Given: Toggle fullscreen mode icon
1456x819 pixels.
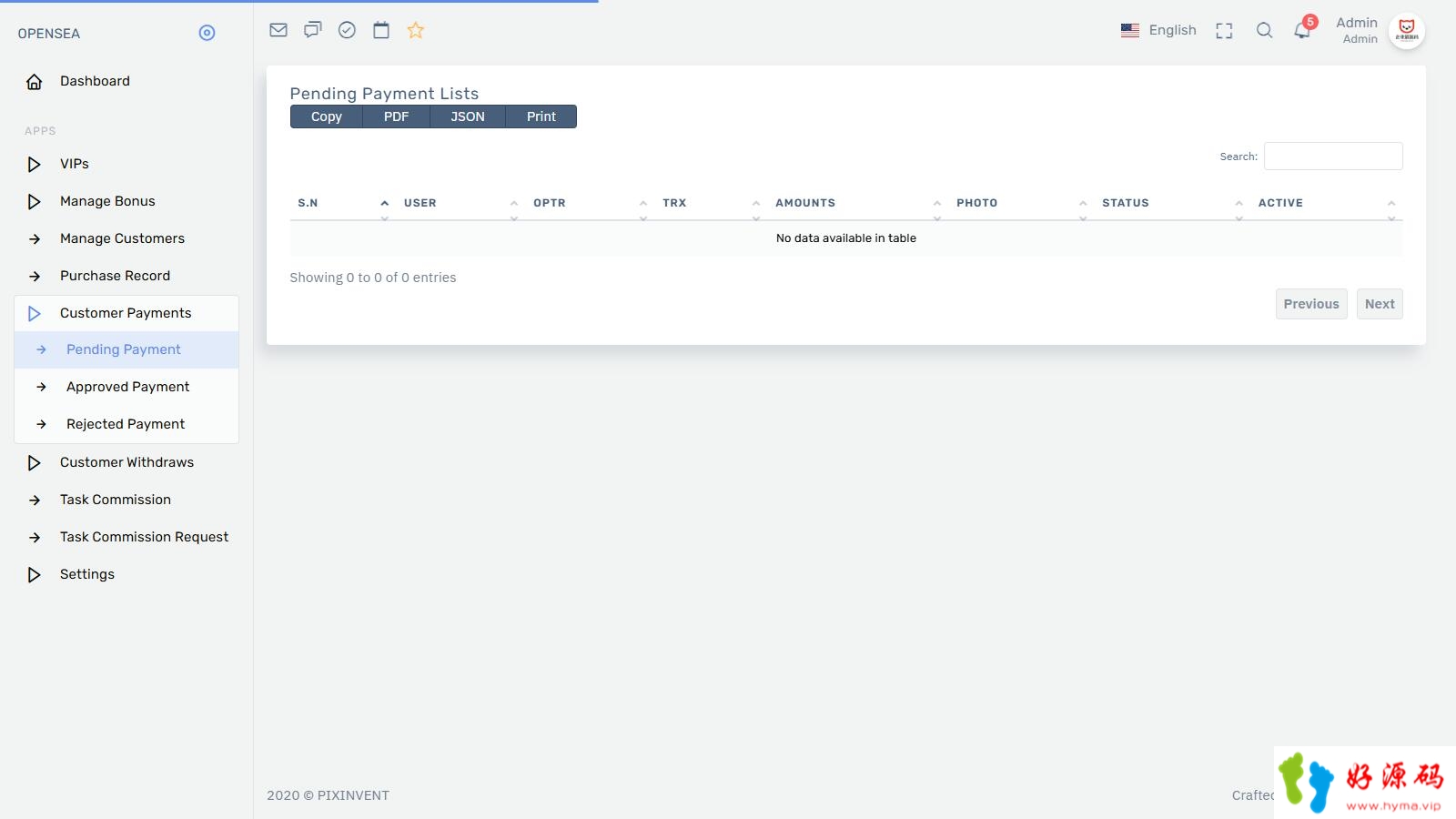Looking at the screenshot, I should point(1224,31).
